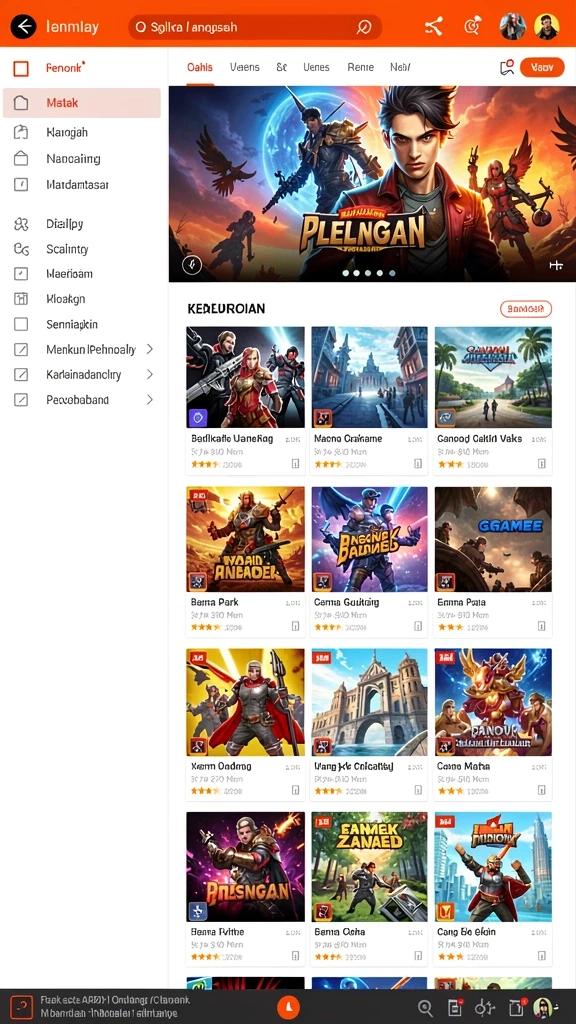Open the share icon in top bar

click(x=434, y=27)
